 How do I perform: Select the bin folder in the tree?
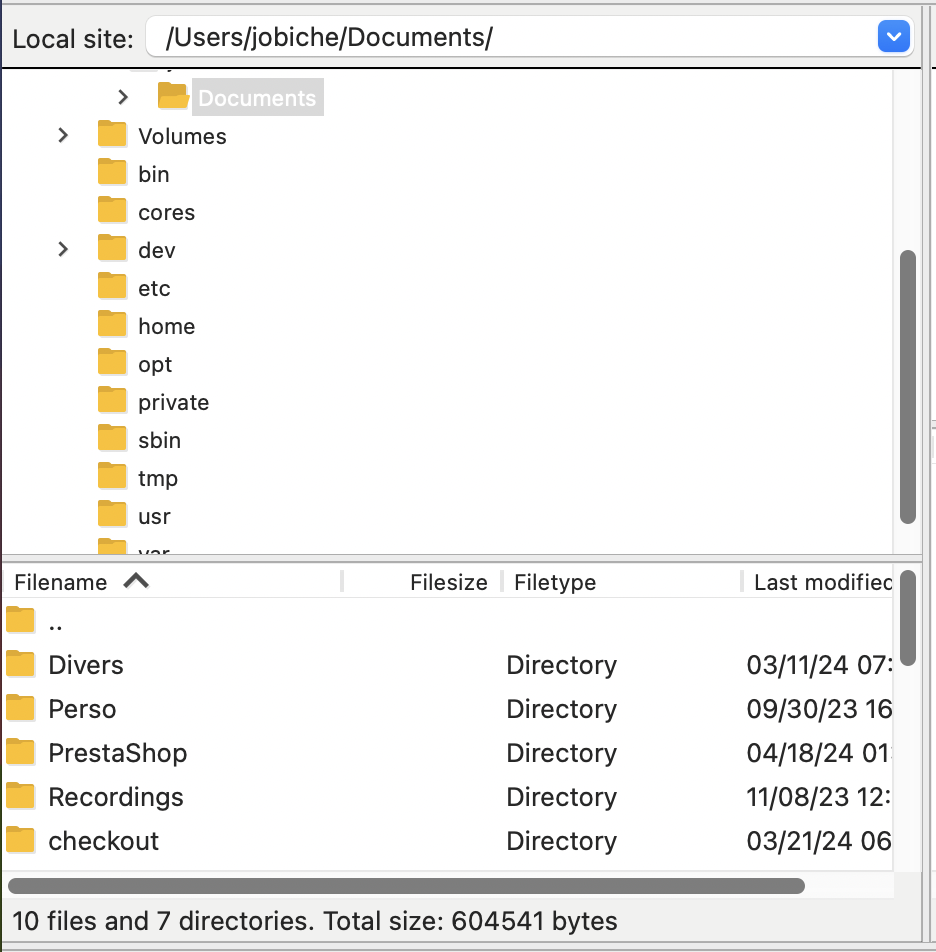tap(152, 173)
